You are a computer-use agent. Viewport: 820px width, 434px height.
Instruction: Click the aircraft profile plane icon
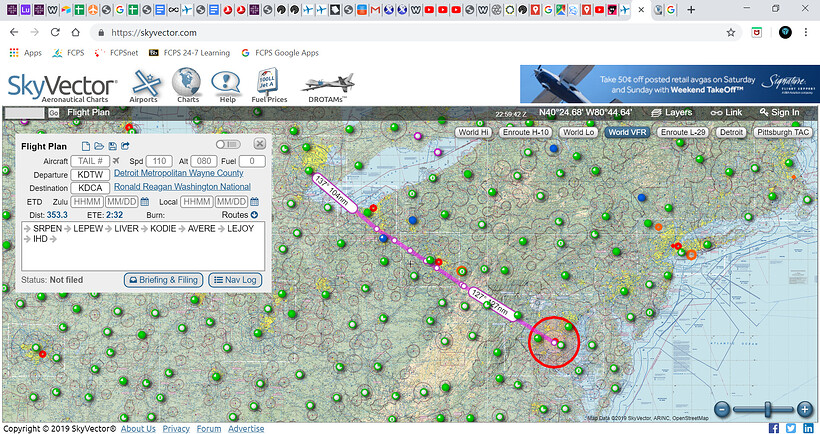[x=116, y=160]
